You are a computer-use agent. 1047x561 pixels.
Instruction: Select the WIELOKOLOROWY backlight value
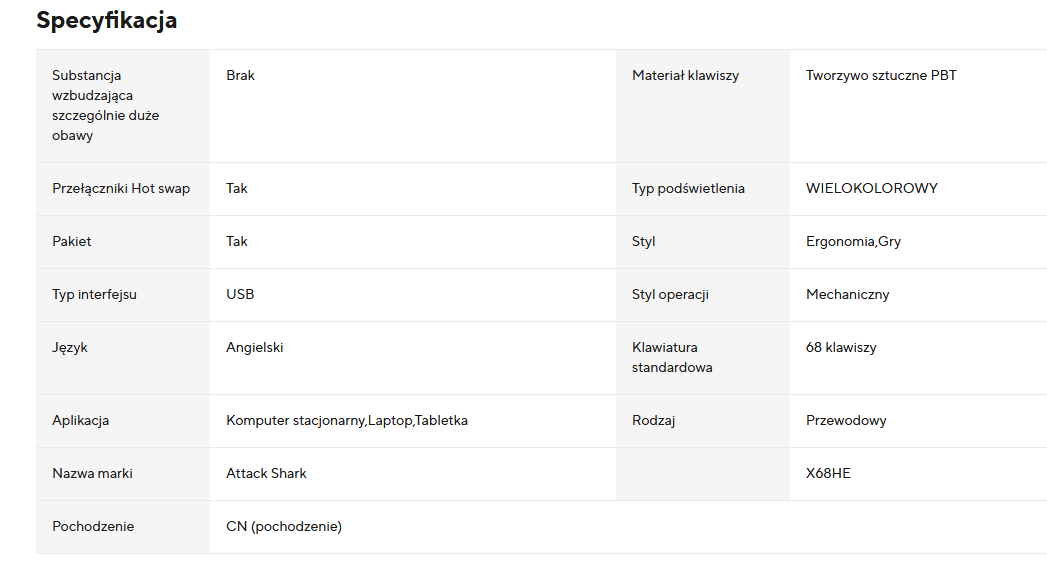(x=871, y=188)
